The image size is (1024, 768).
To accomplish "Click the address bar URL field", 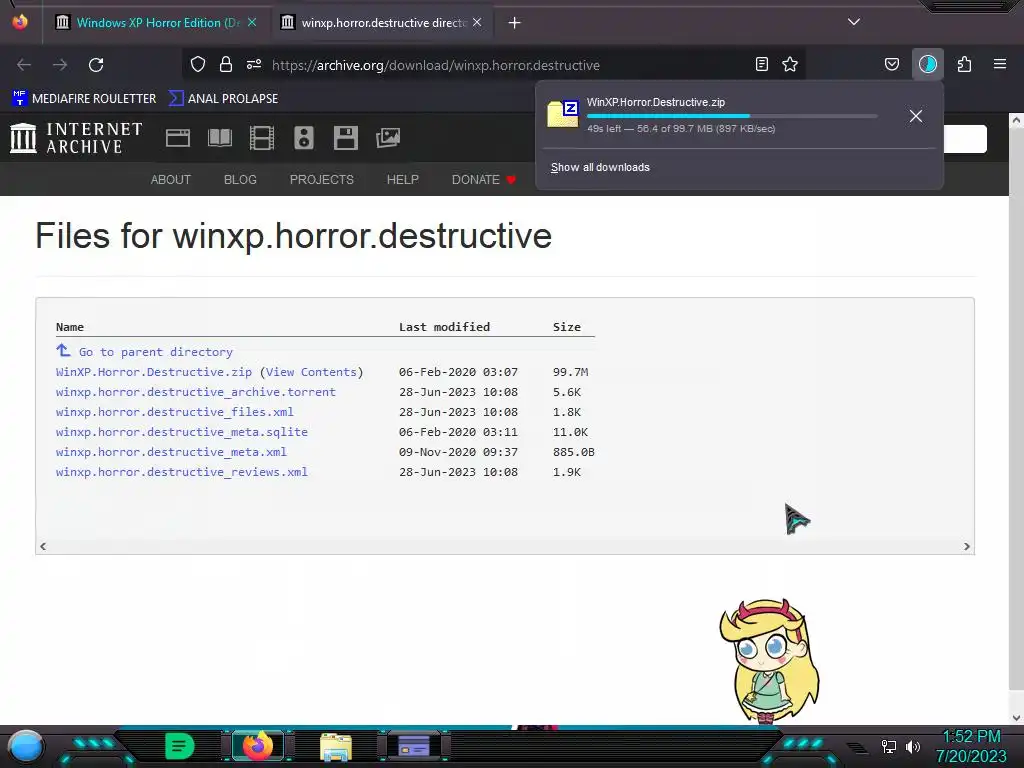I will pos(493,65).
